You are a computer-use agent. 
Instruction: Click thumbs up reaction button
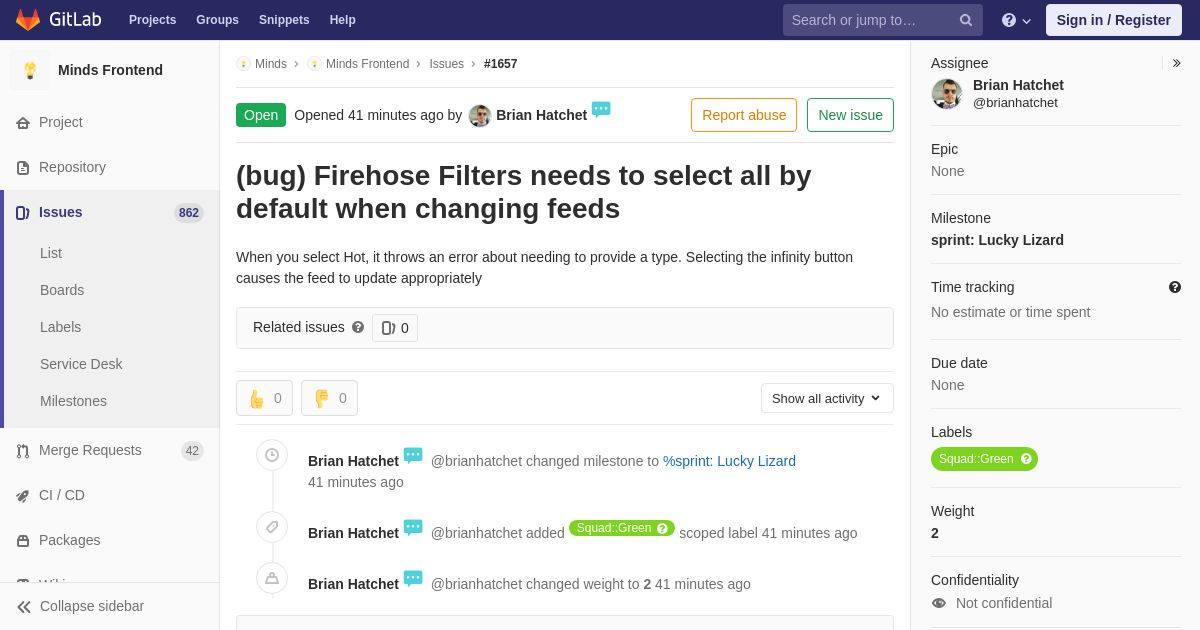pyautogui.click(x=264, y=398)
